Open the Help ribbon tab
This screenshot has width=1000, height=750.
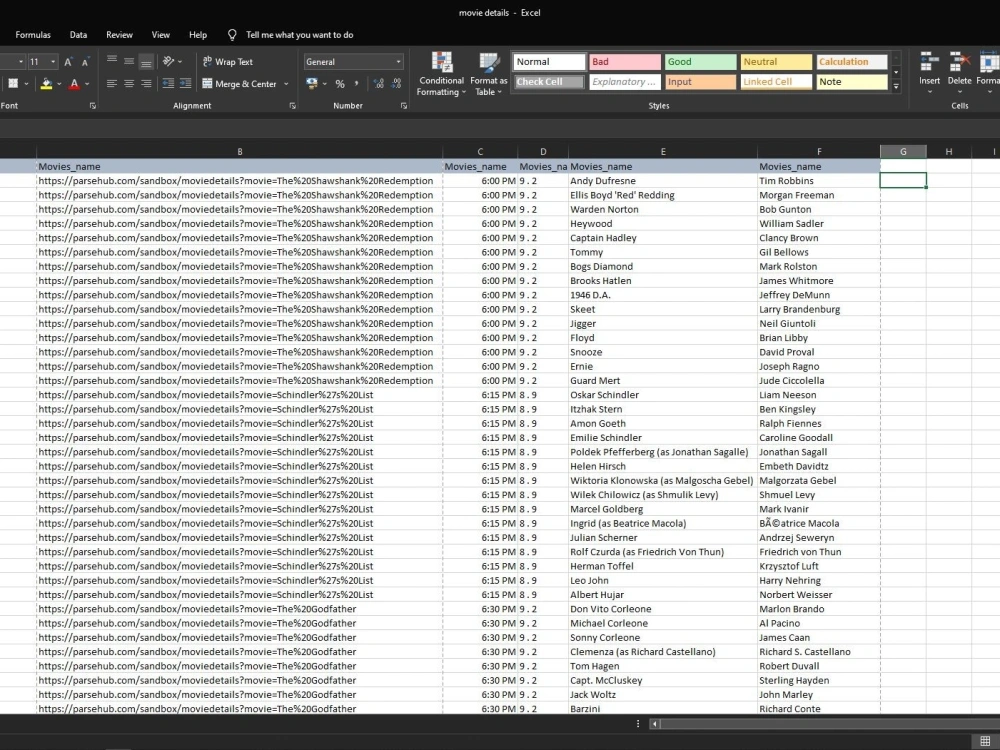[x=198, y=35]
